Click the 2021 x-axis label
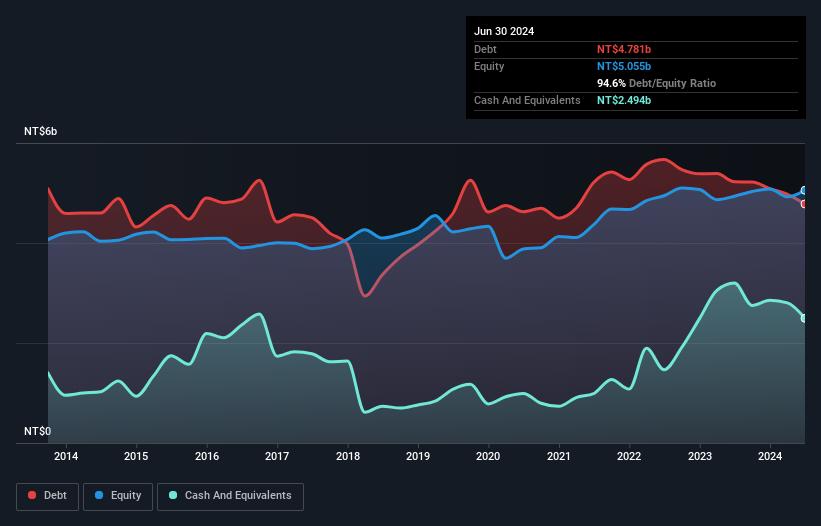 (559, 456)
